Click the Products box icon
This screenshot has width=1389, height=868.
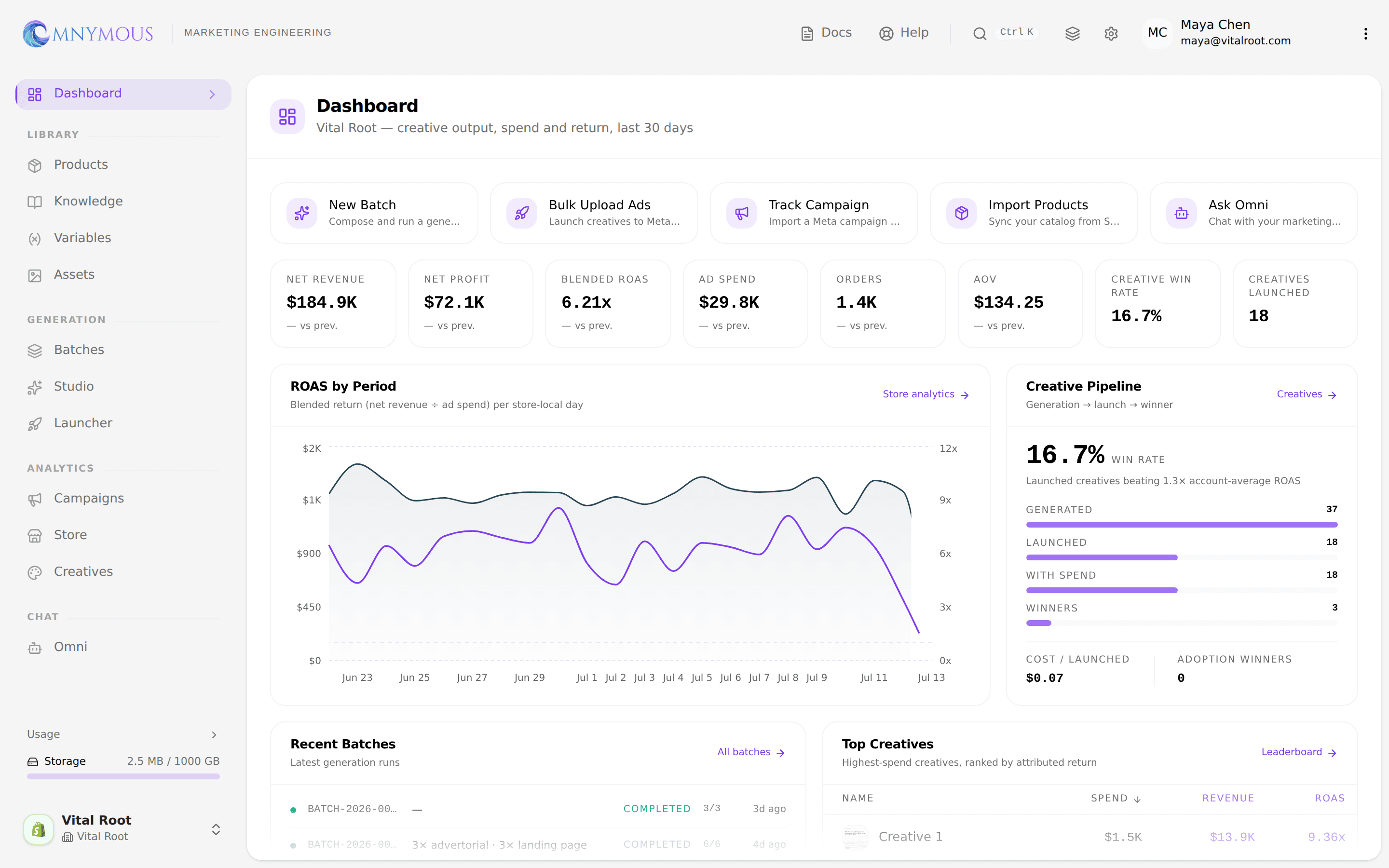pos(35,165)
